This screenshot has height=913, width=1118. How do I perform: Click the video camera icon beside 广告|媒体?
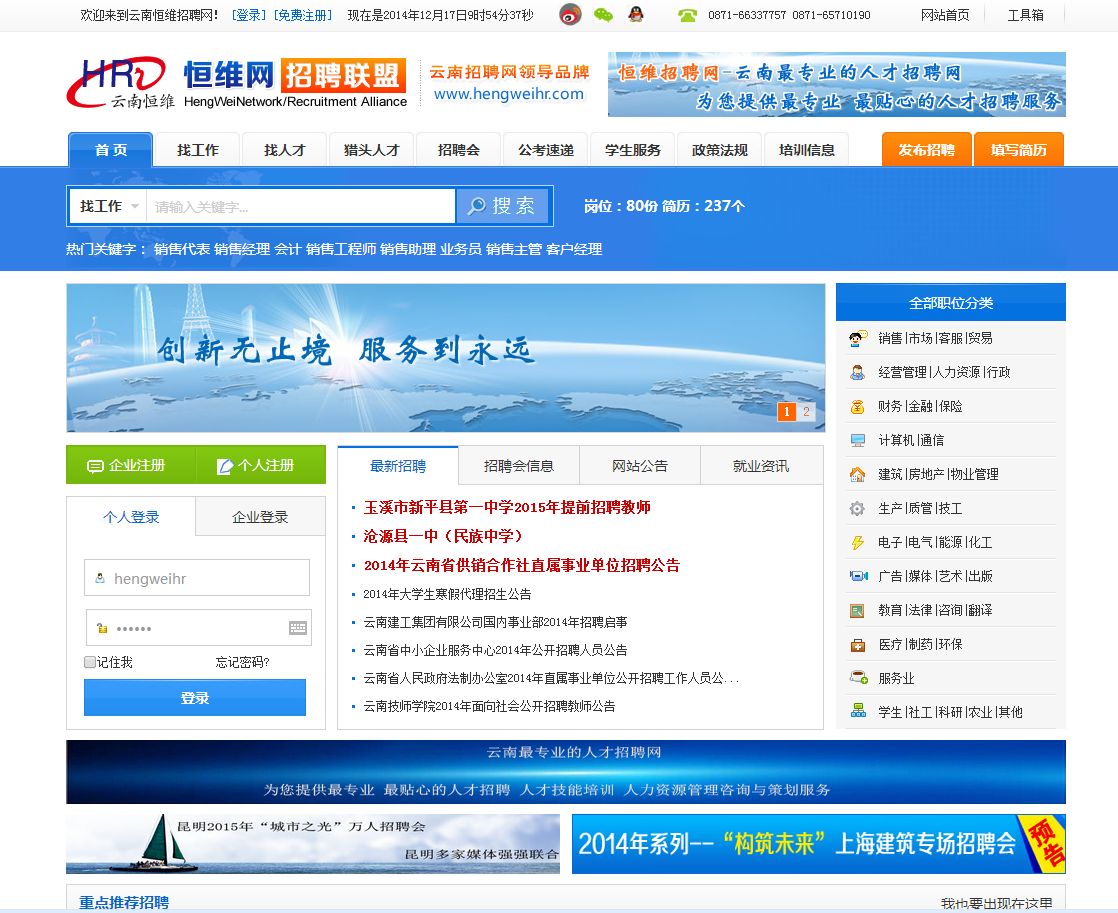pyautogui.click(x=857, y=575)
